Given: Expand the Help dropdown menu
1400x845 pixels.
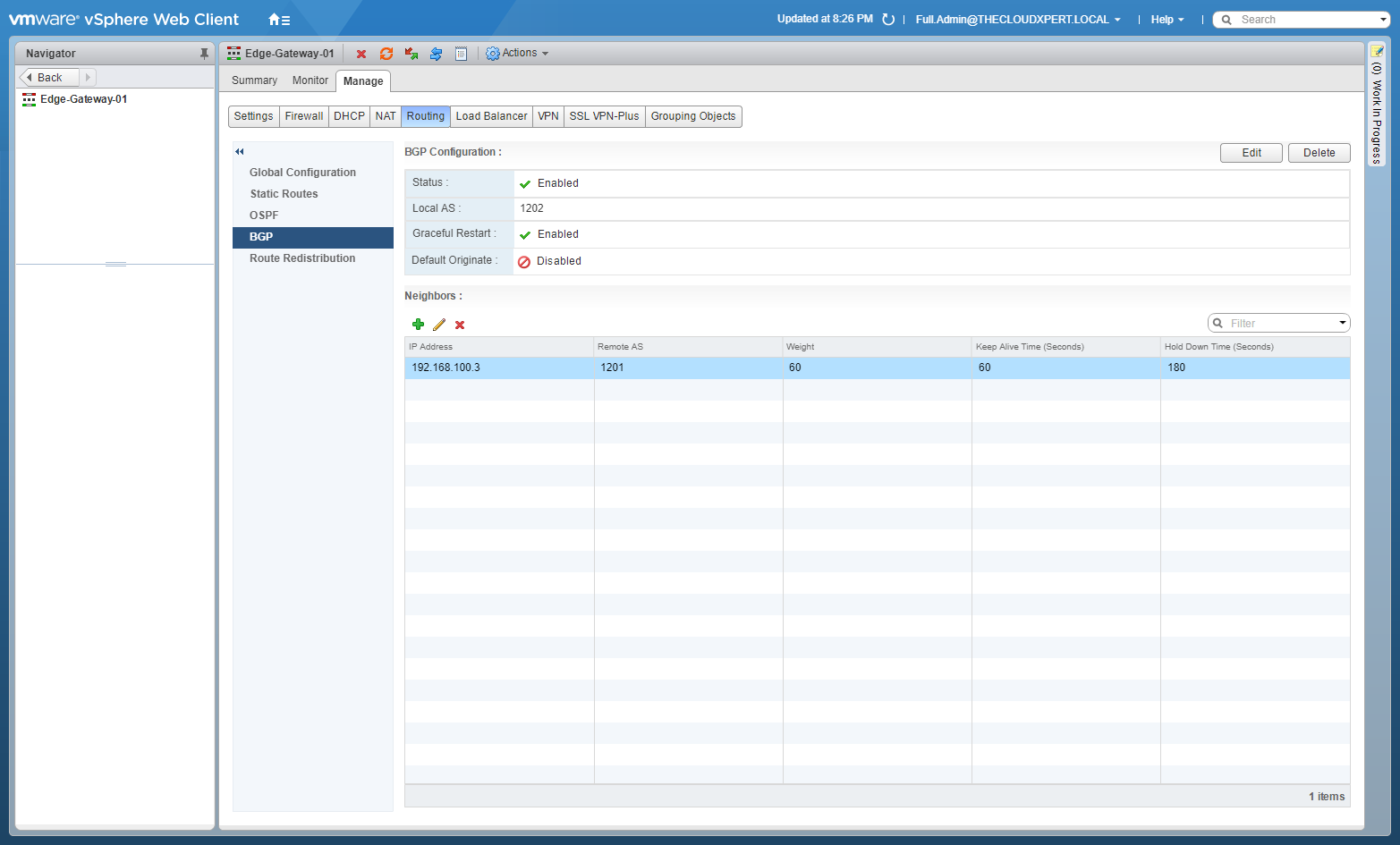Looking at the screenshot, I should 1167,20.
